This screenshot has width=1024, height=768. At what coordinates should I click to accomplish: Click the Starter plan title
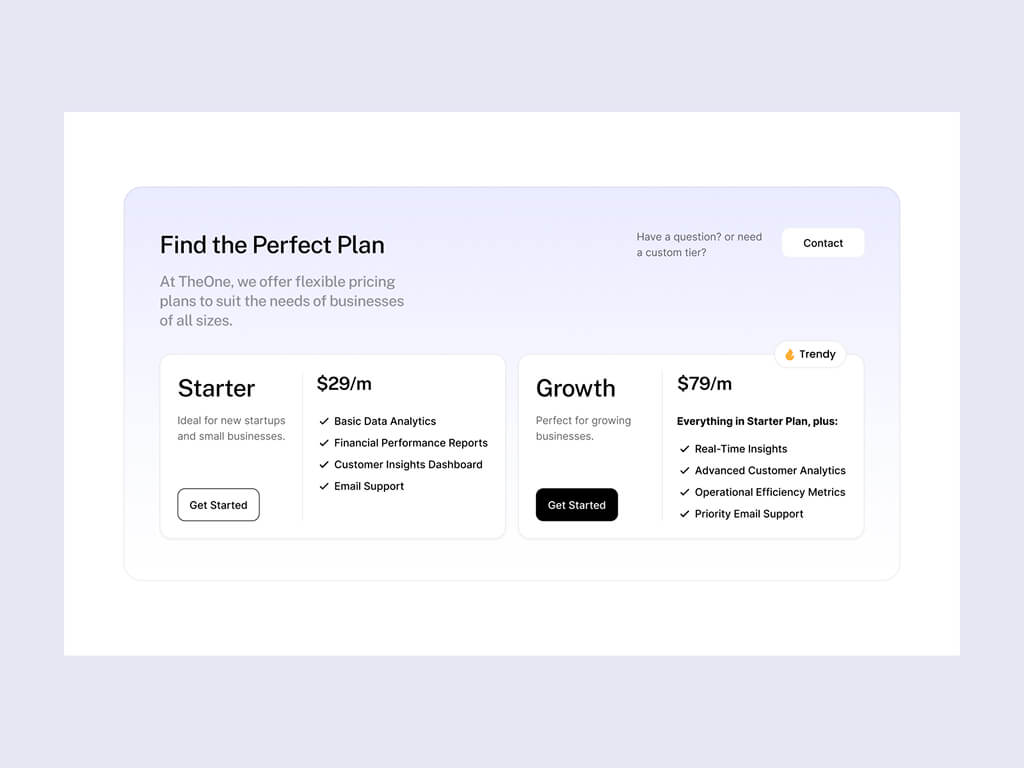[x=216, y=388]
